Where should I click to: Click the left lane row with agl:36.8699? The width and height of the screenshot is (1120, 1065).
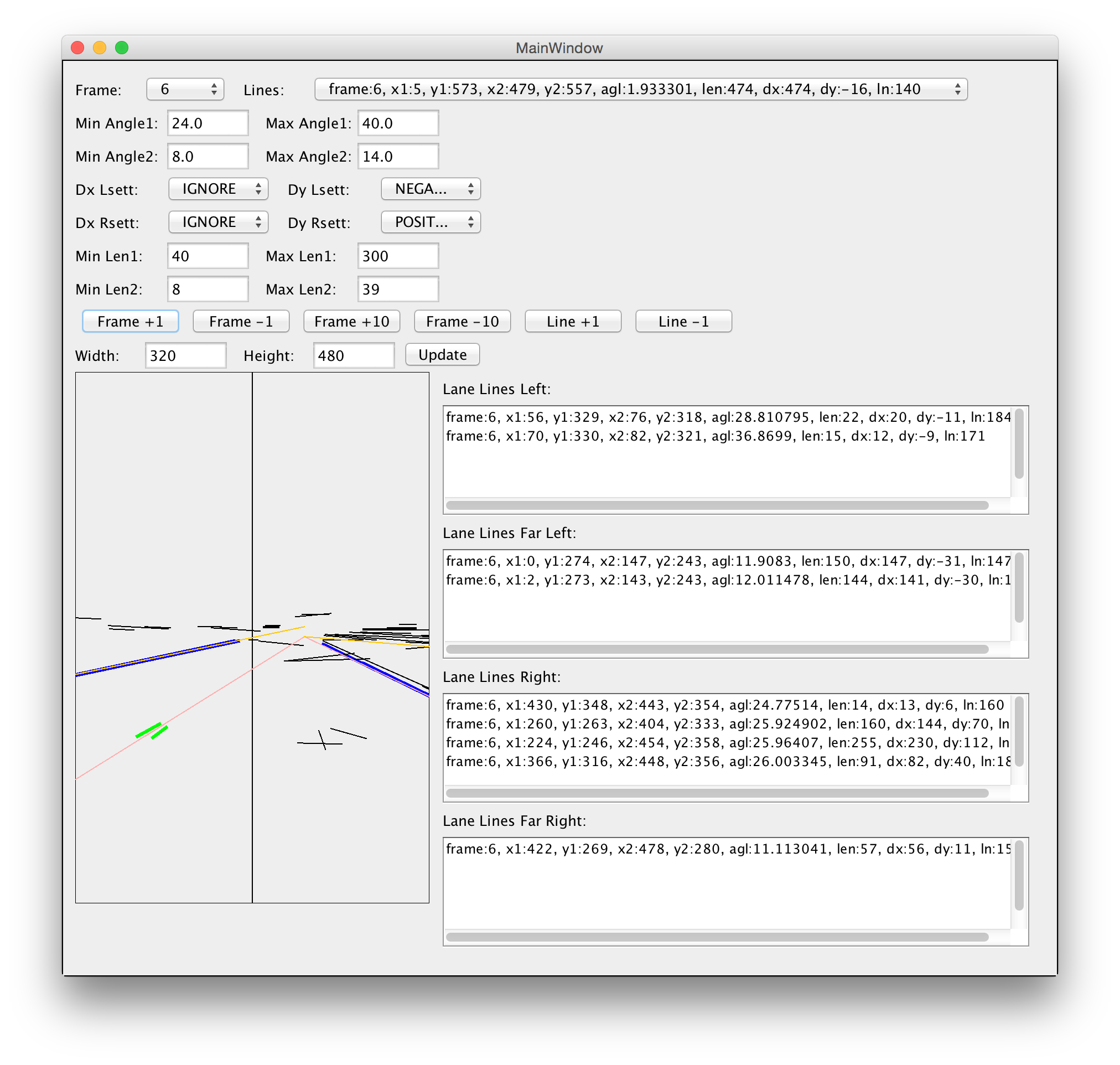pos(715,436)
